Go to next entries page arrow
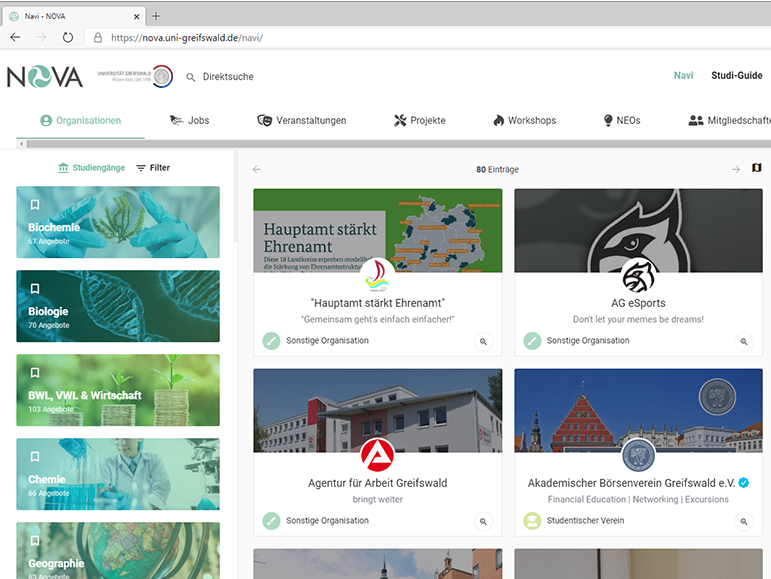771x579 pixels. [x=736, y=169]
